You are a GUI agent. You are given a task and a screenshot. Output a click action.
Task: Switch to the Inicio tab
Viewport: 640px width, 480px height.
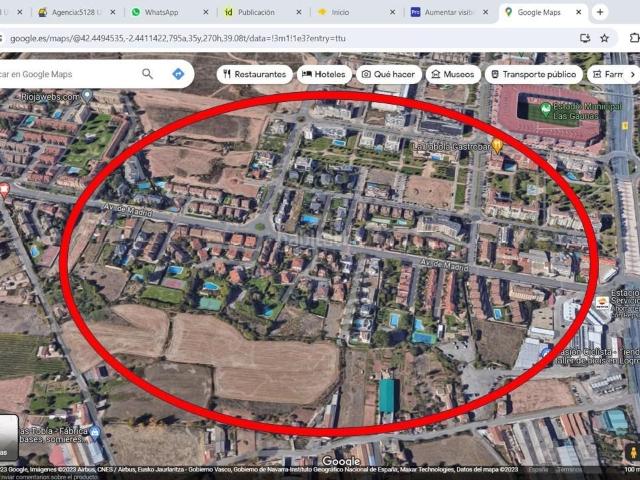point(340,13)
